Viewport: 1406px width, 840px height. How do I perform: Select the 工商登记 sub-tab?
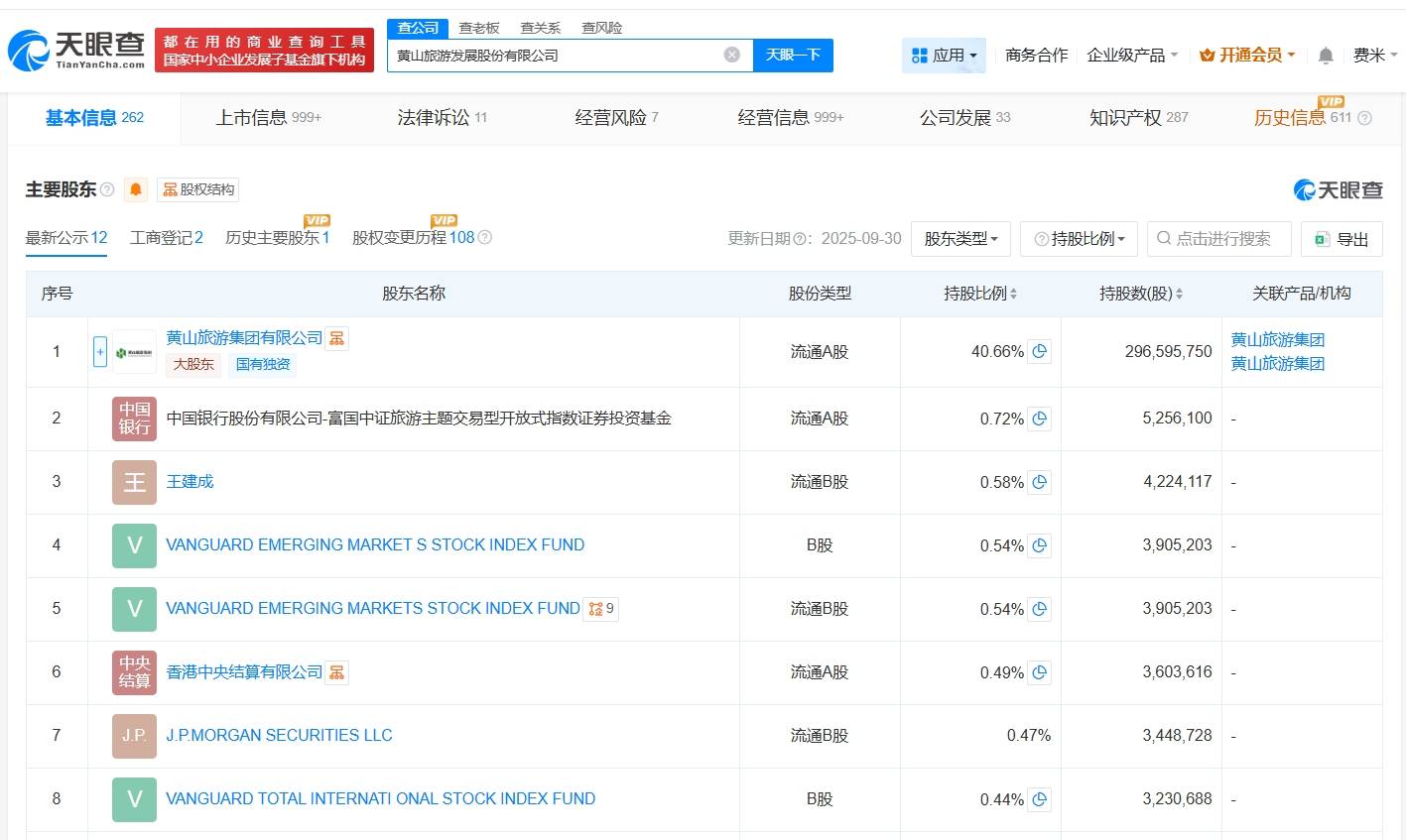pyautogui.click(x=166, y=238)
